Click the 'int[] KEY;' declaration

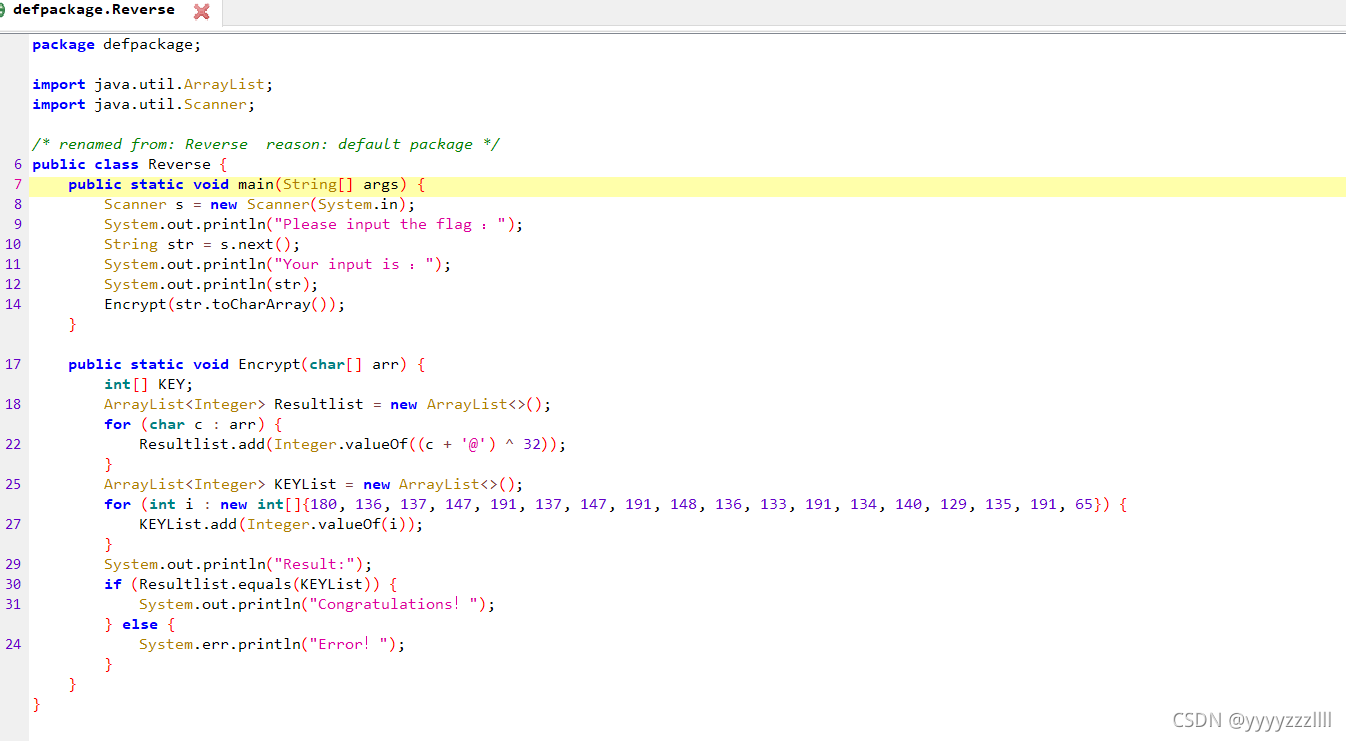[148, 384]
